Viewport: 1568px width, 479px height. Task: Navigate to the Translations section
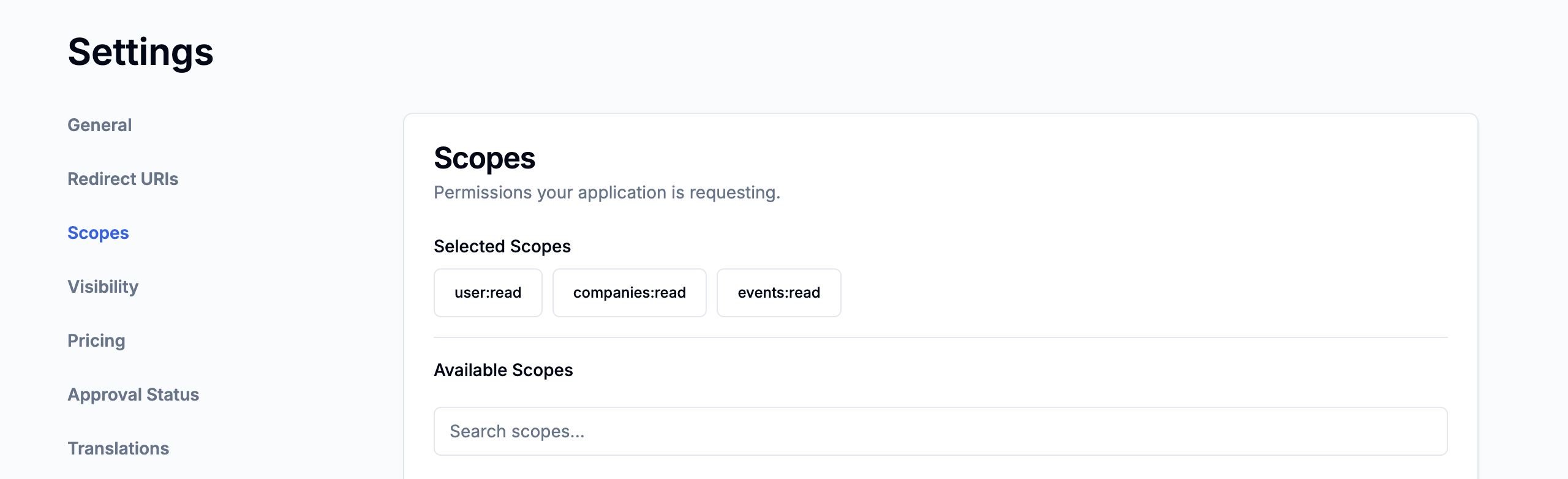(118, 448)
